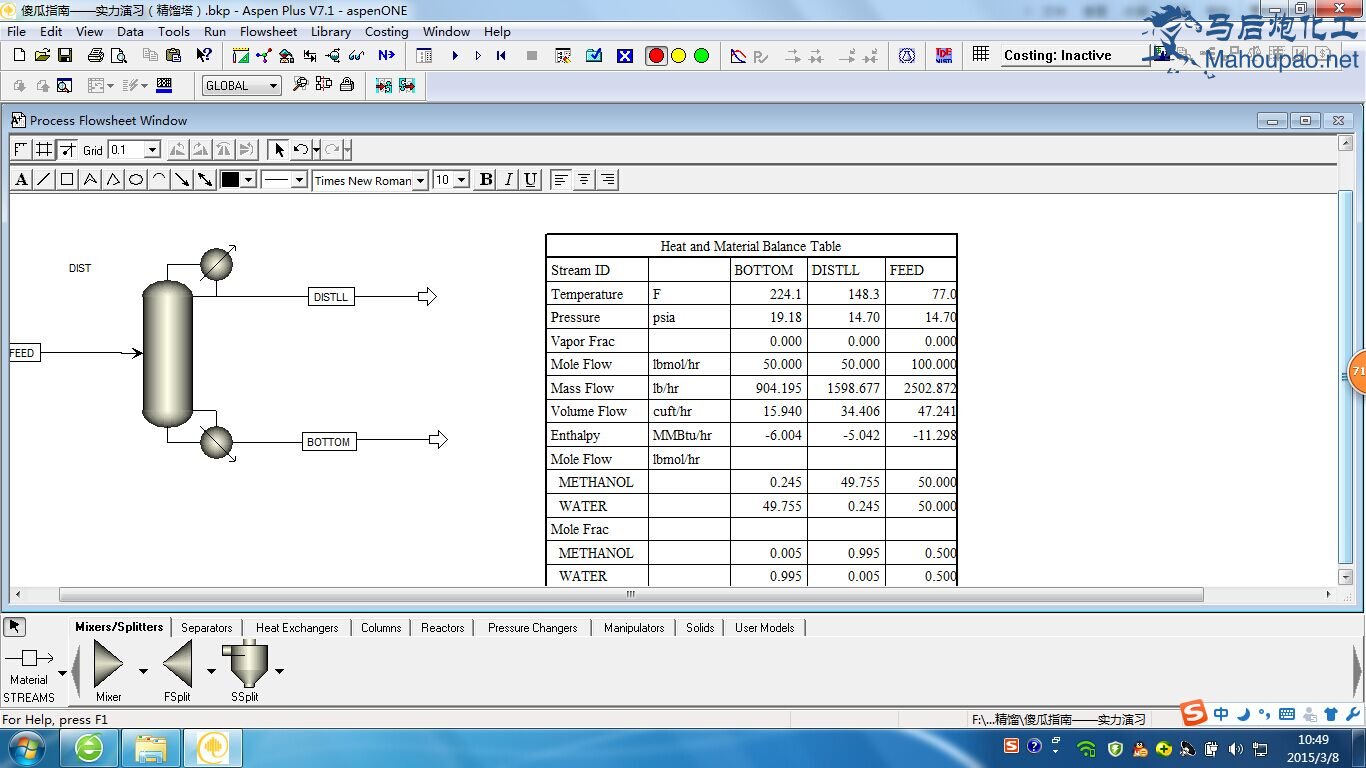Click the BOTTOM stream label
This screenshot has height=768, width=1366.
[329, 442]
